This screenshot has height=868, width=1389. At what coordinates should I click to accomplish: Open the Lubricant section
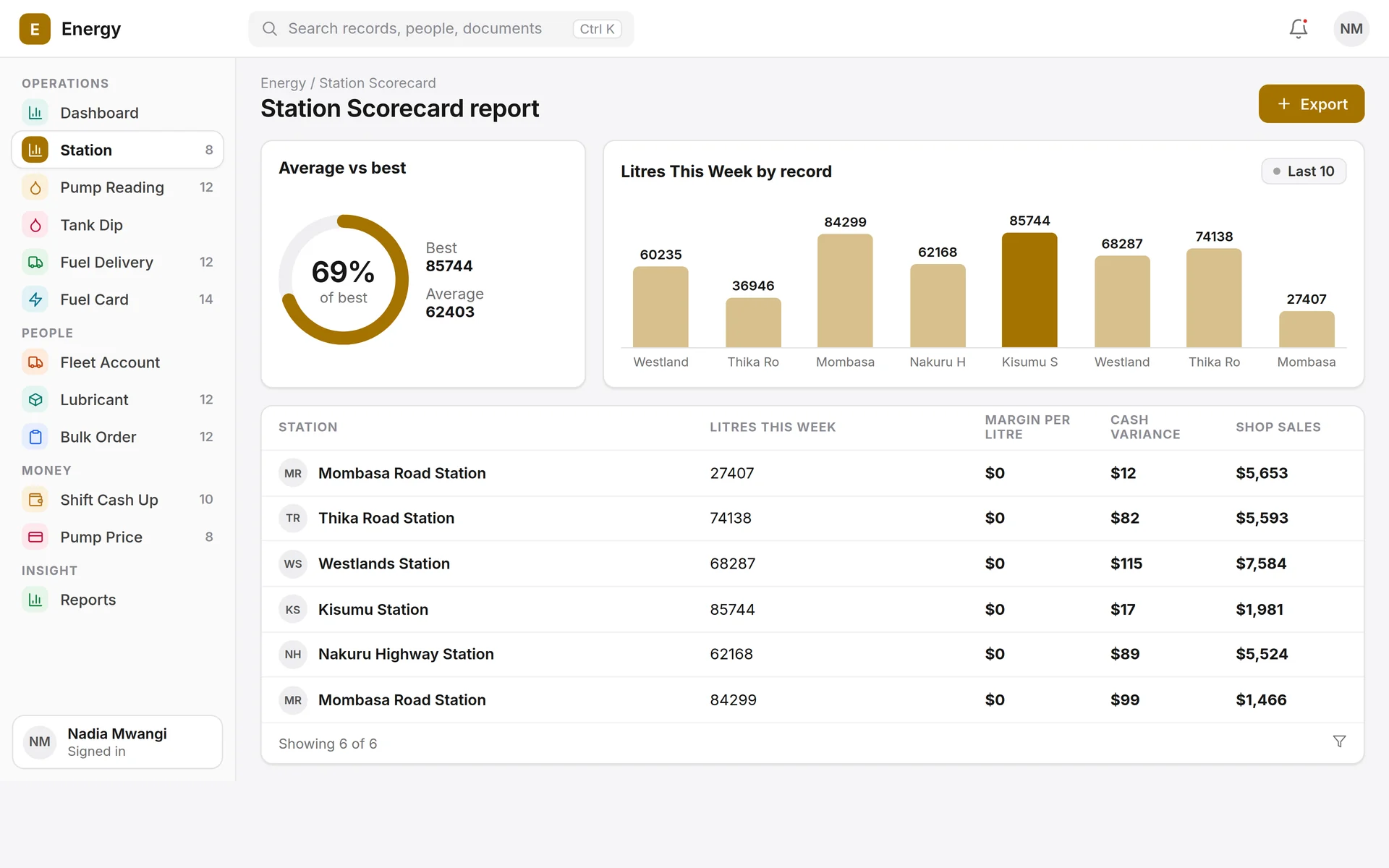pos(117,400)
